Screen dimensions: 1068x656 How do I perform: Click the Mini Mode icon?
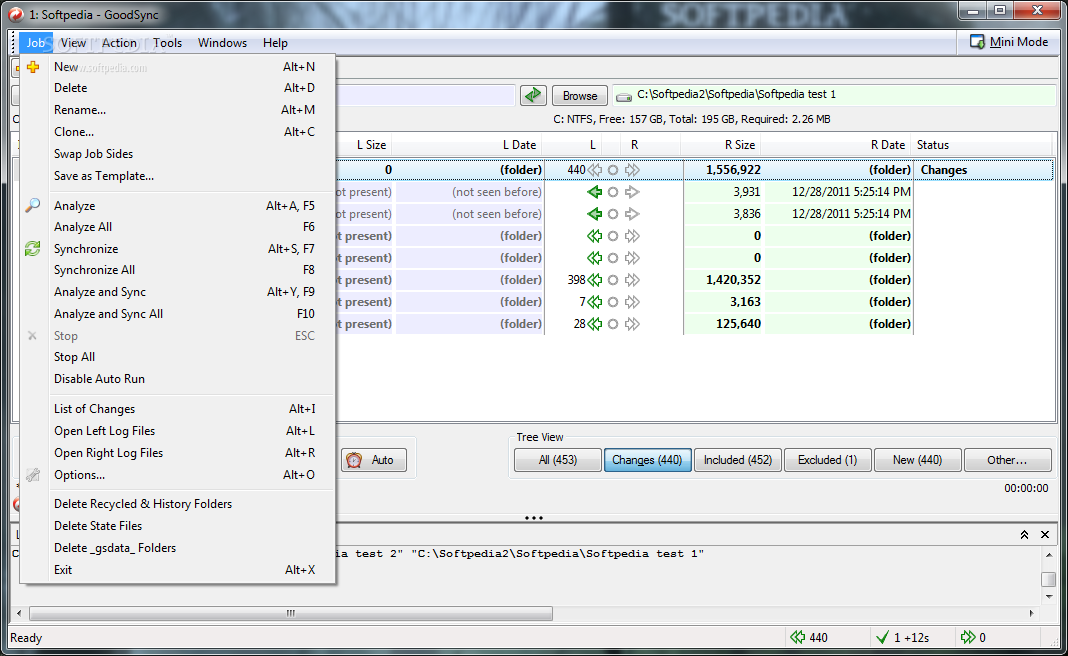977,42
